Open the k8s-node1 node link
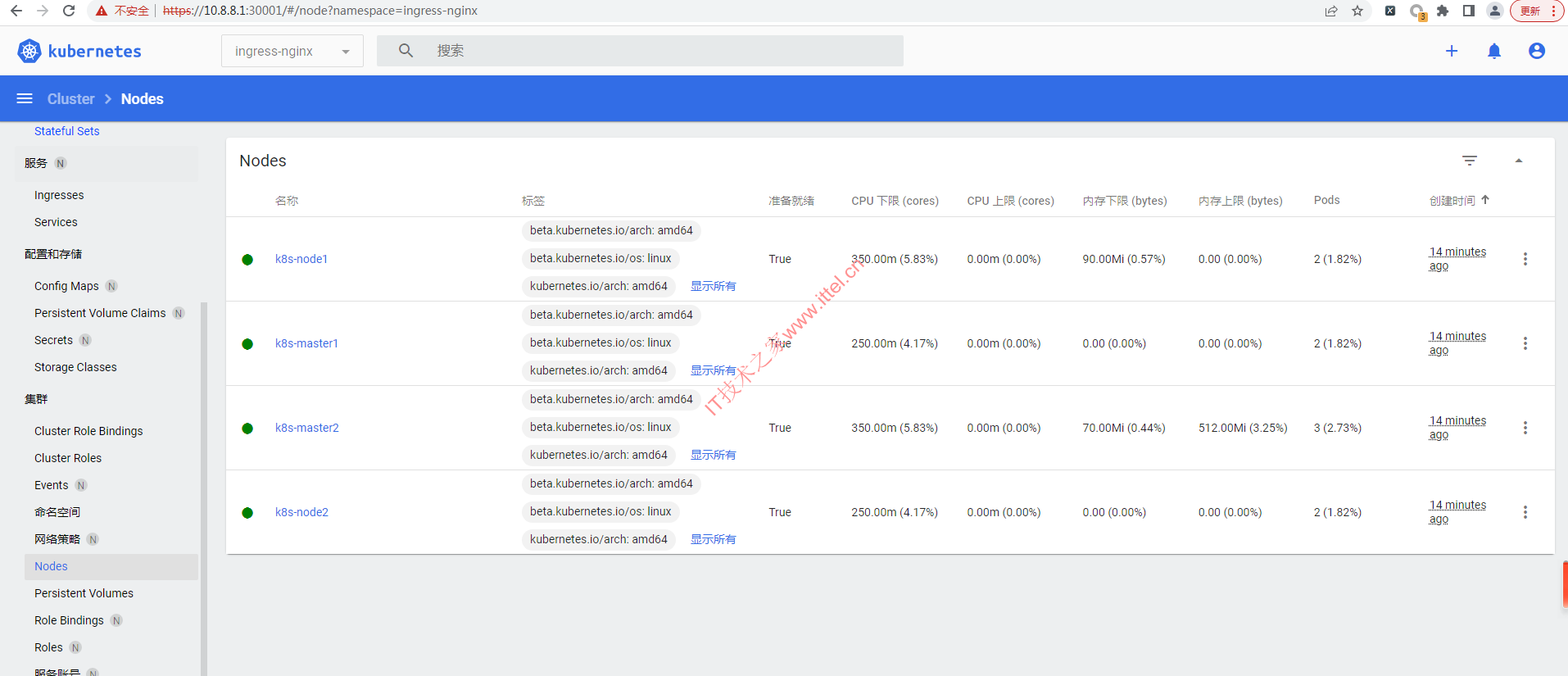The height and width of the screenshot is (676, 1568). click(x=301, y=259)
